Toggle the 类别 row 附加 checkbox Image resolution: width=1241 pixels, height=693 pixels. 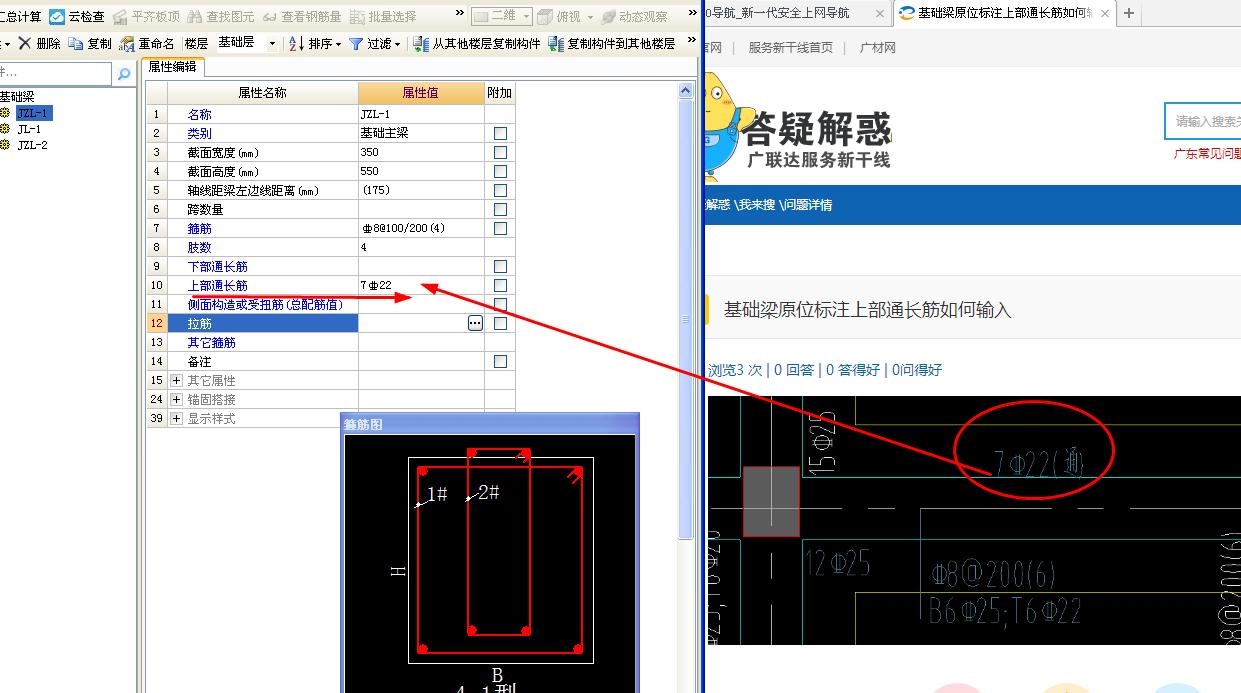500,133
